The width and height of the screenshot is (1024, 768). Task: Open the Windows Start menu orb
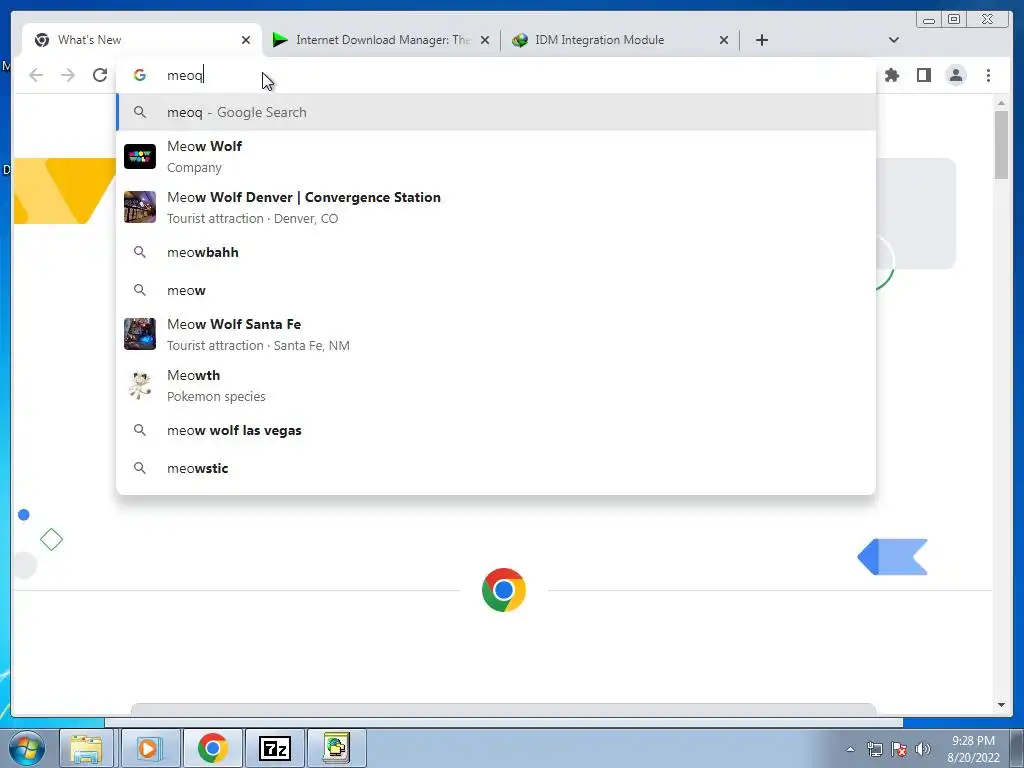[27, 748]
